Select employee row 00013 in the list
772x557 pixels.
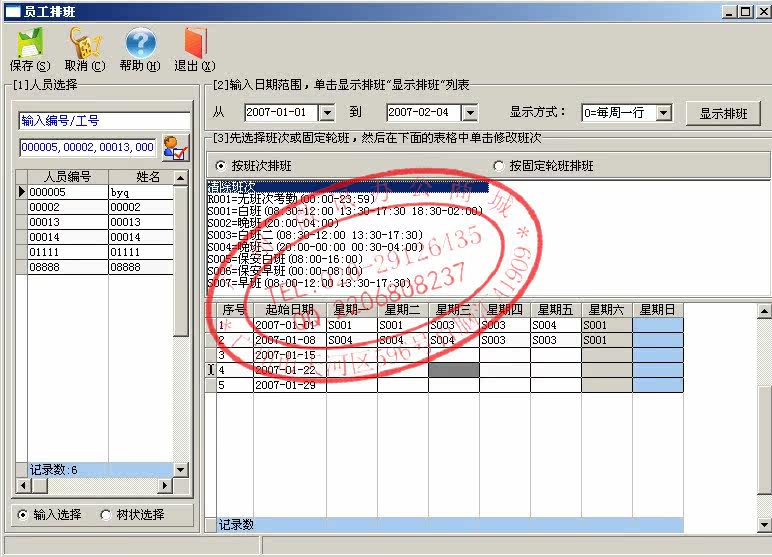click(x=60, y=222)
